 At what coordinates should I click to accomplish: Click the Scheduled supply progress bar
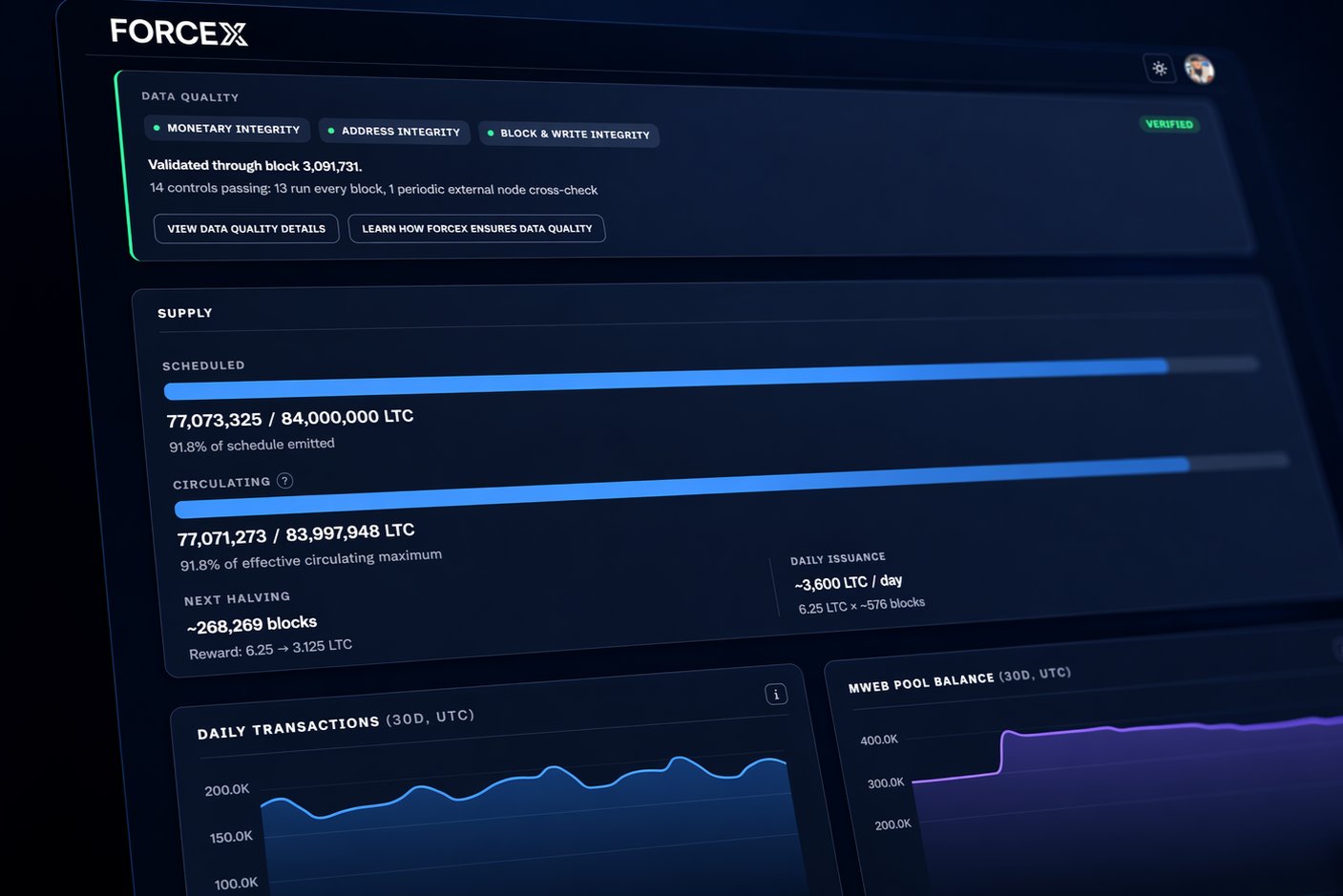(x=668, y=379)
